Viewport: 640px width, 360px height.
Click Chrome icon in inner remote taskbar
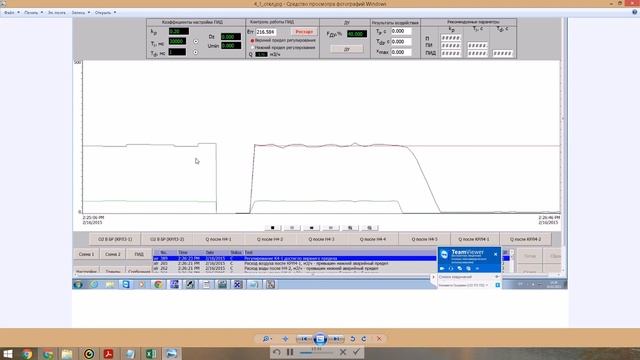click(x=158, y=284)
